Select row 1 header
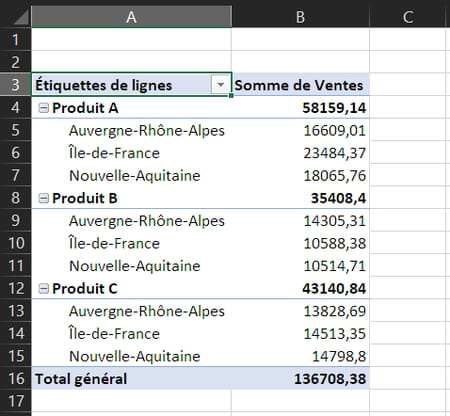 click(x=15, y=40)
